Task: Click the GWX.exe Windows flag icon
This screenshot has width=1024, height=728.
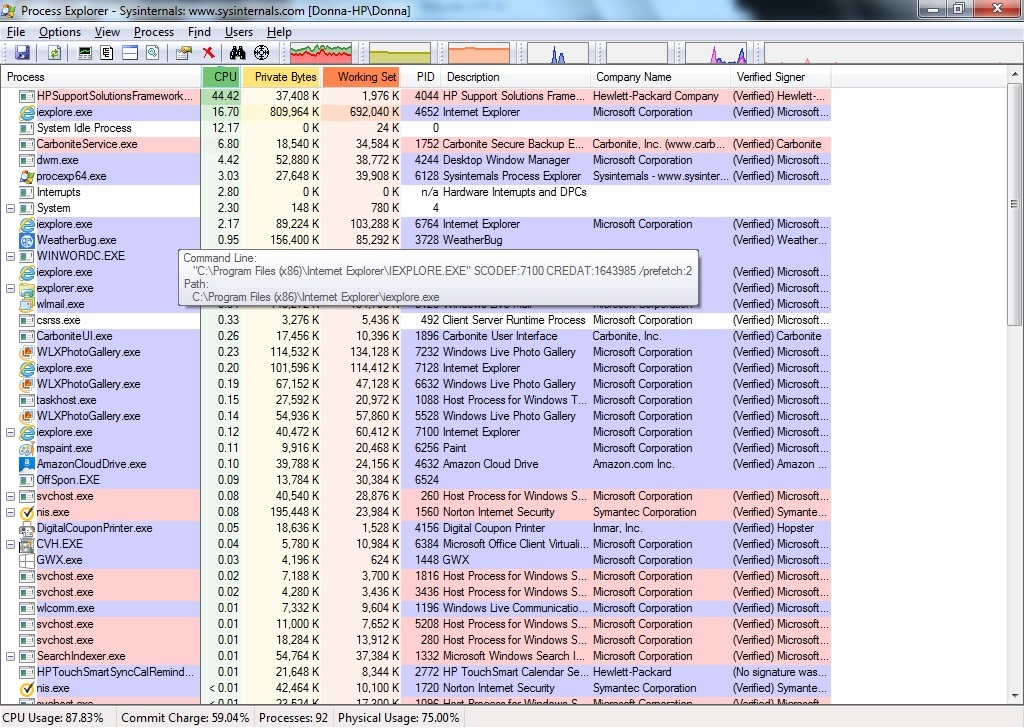Action: [27, 560]
